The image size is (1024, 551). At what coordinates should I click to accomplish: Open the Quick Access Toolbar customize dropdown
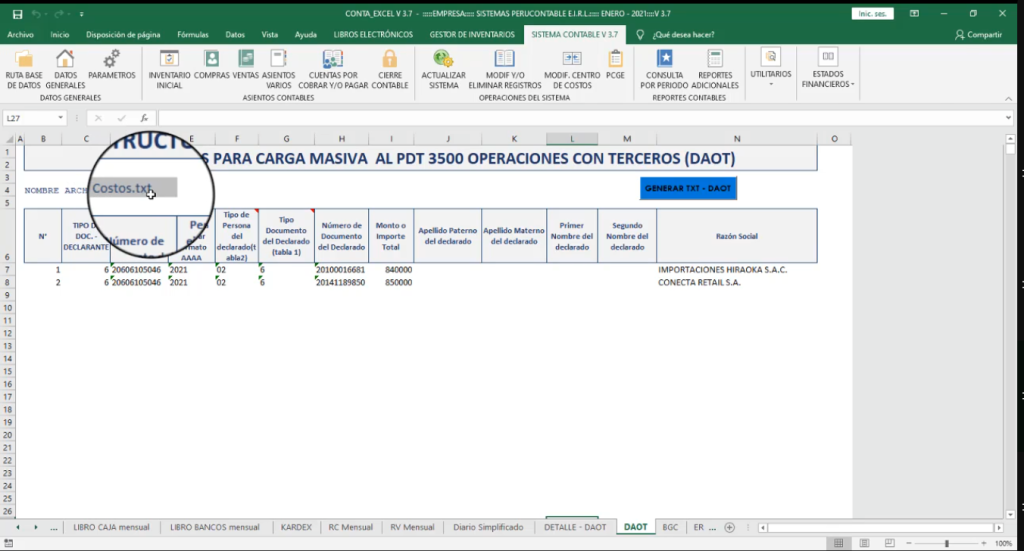[x=82, y=14]
